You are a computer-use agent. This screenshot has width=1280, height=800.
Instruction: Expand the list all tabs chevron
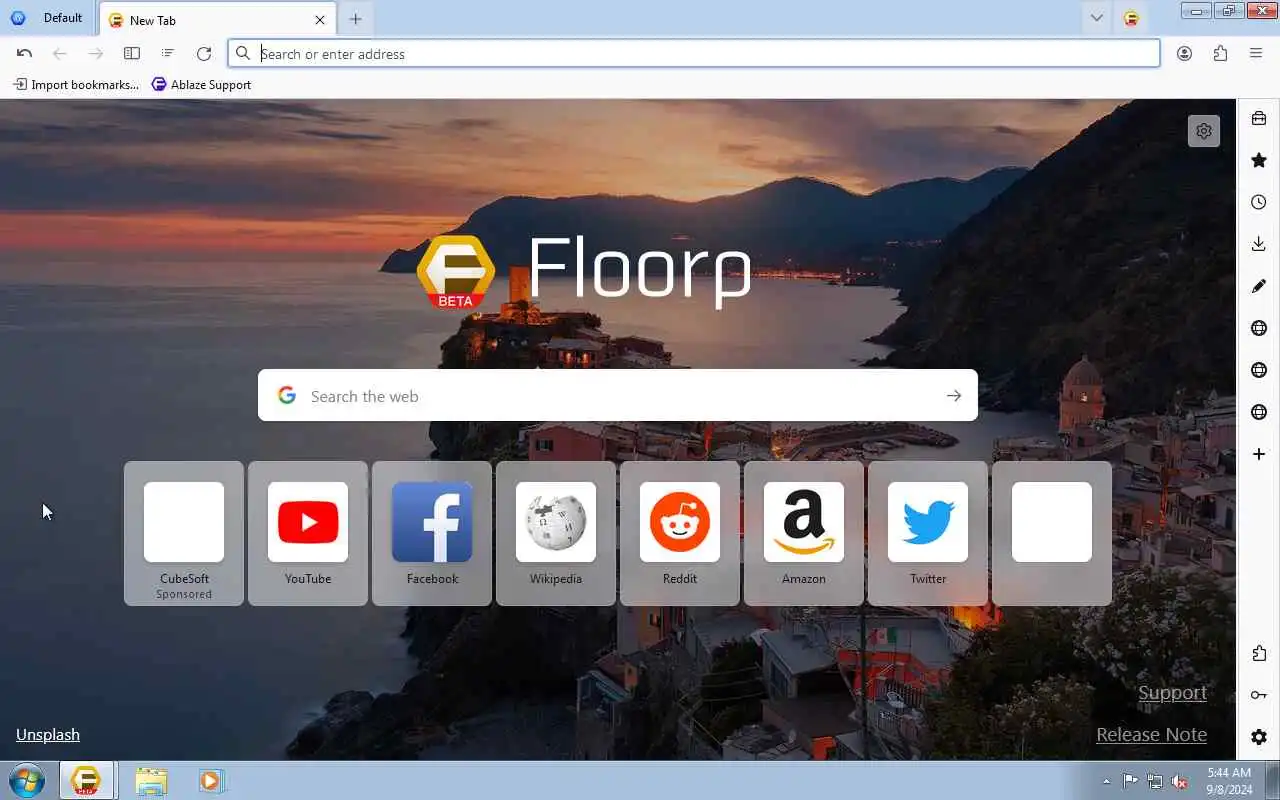(1097, 18)
